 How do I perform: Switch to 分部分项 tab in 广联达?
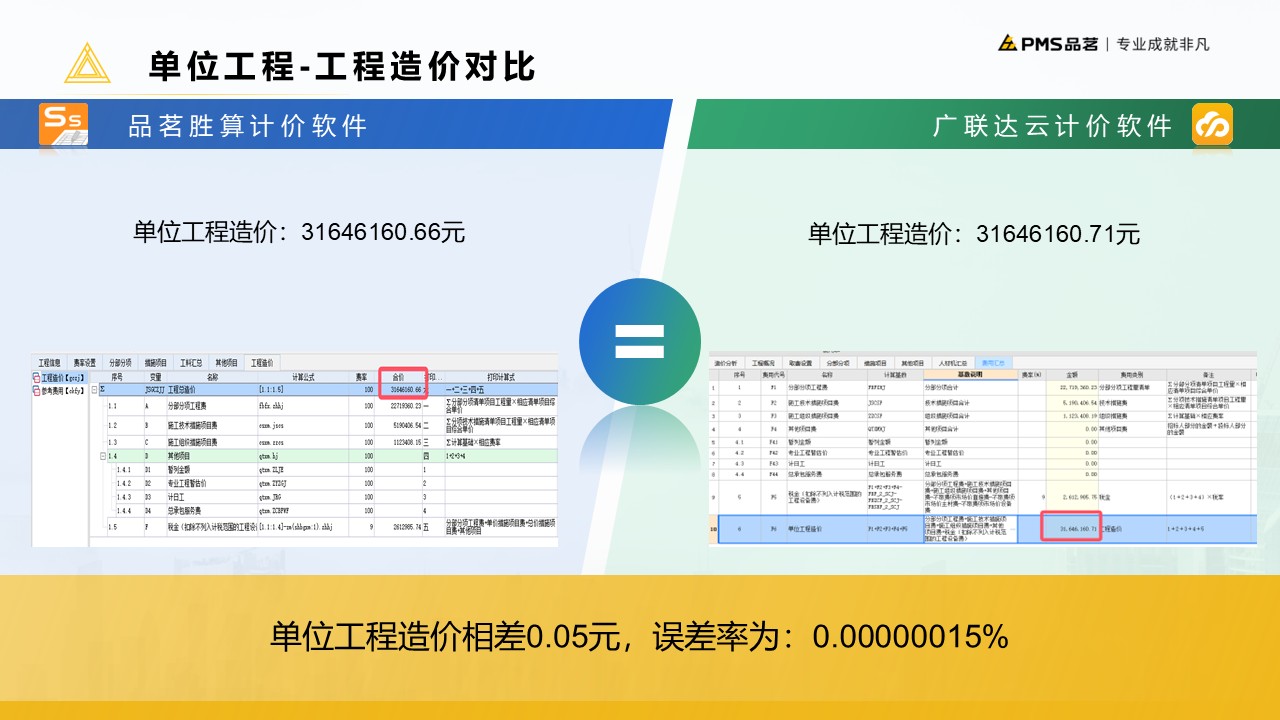pyautogui.click(x=838, y=363)
